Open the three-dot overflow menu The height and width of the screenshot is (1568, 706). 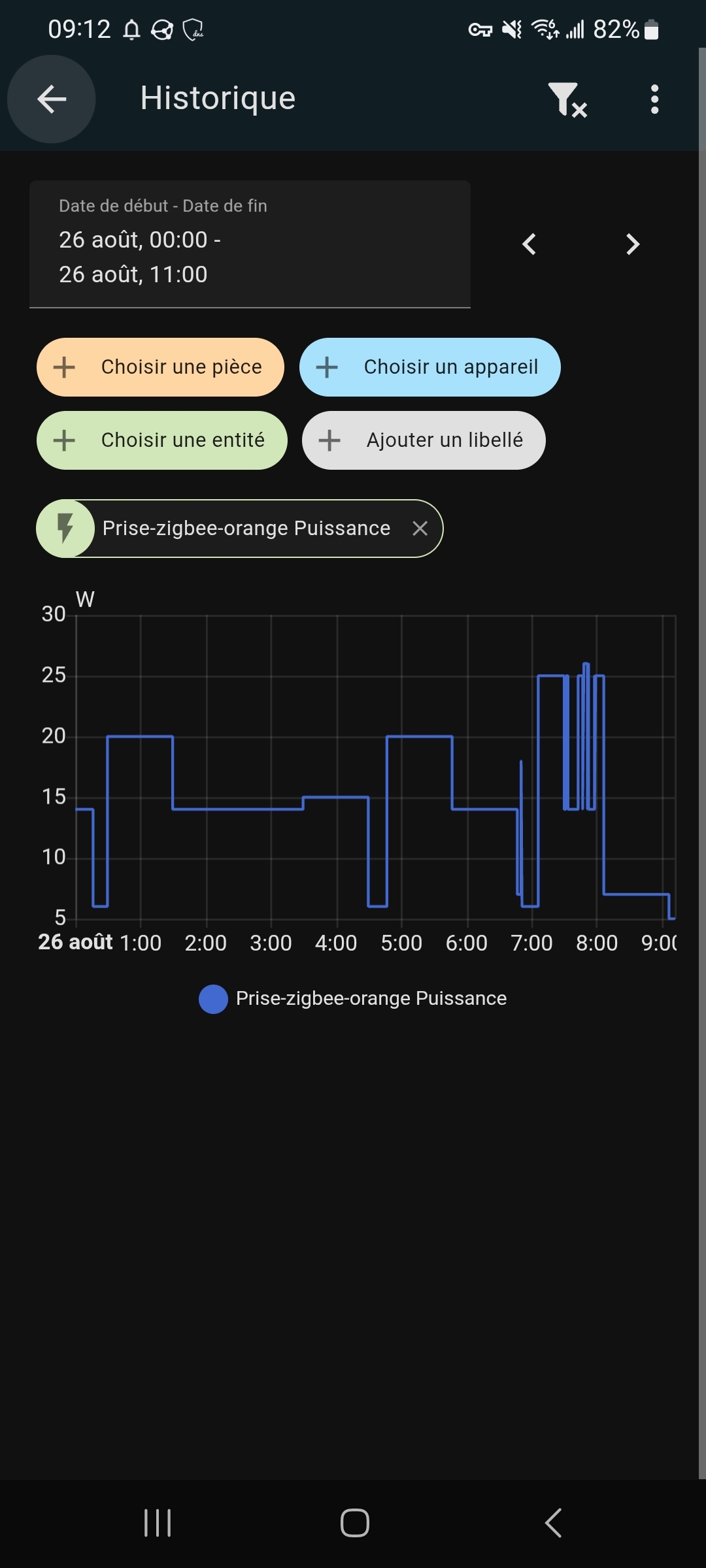pyautogui.click(x=654, y=99)
